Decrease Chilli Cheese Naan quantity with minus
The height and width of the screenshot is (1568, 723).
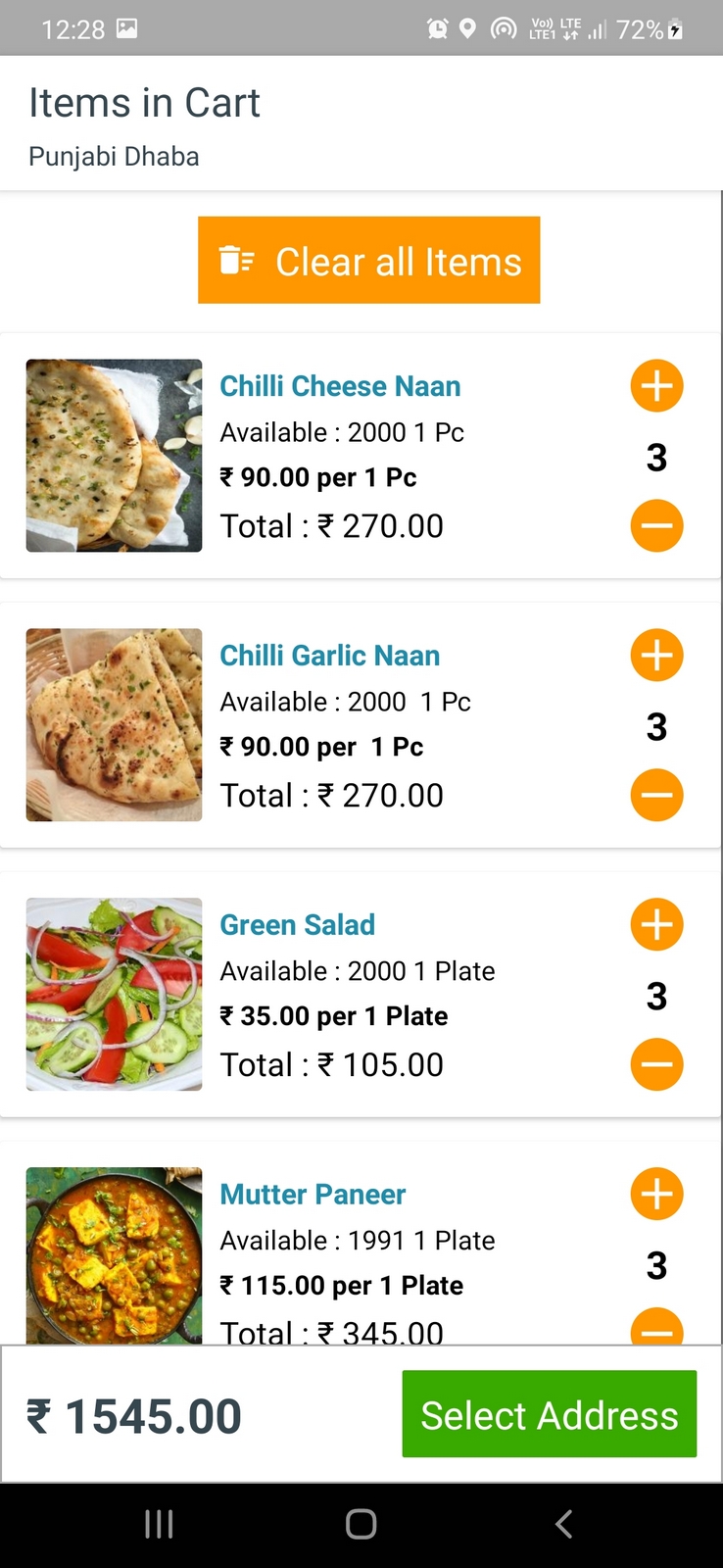[656, 526]
